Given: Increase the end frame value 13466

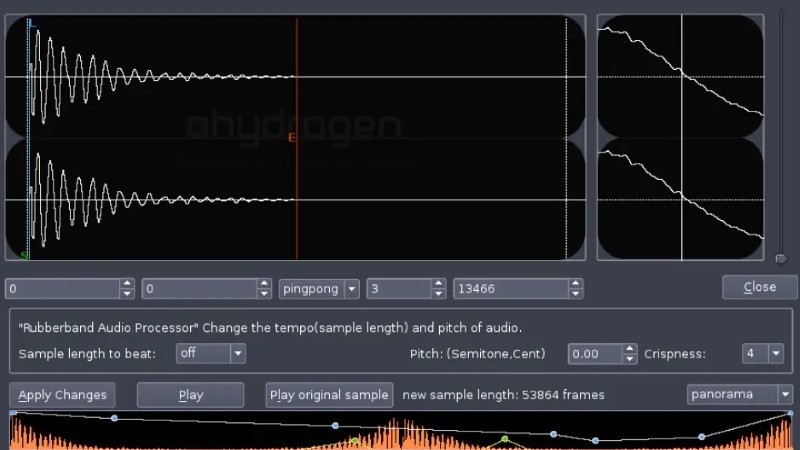Looking at the screenshot, I should pos(576,284).
